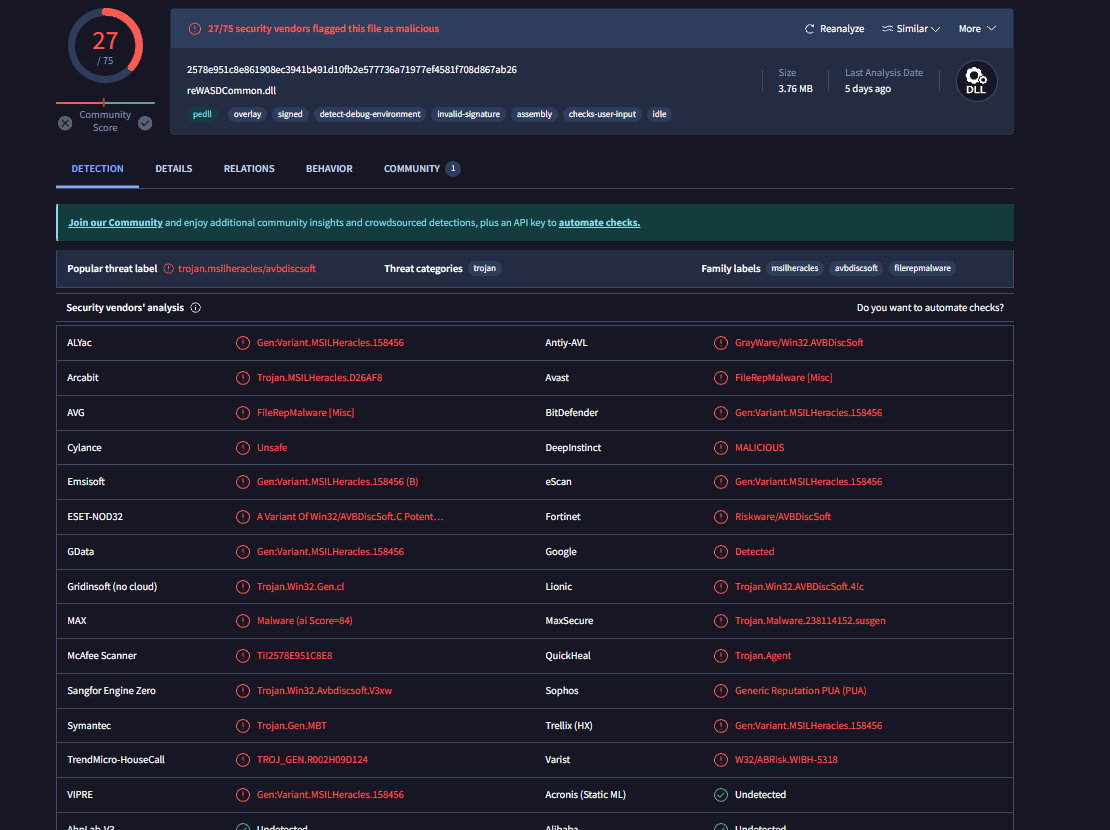Click the avbdiscsoft family label
This screenshot has width=1110, height=830.
coord(856,268)
